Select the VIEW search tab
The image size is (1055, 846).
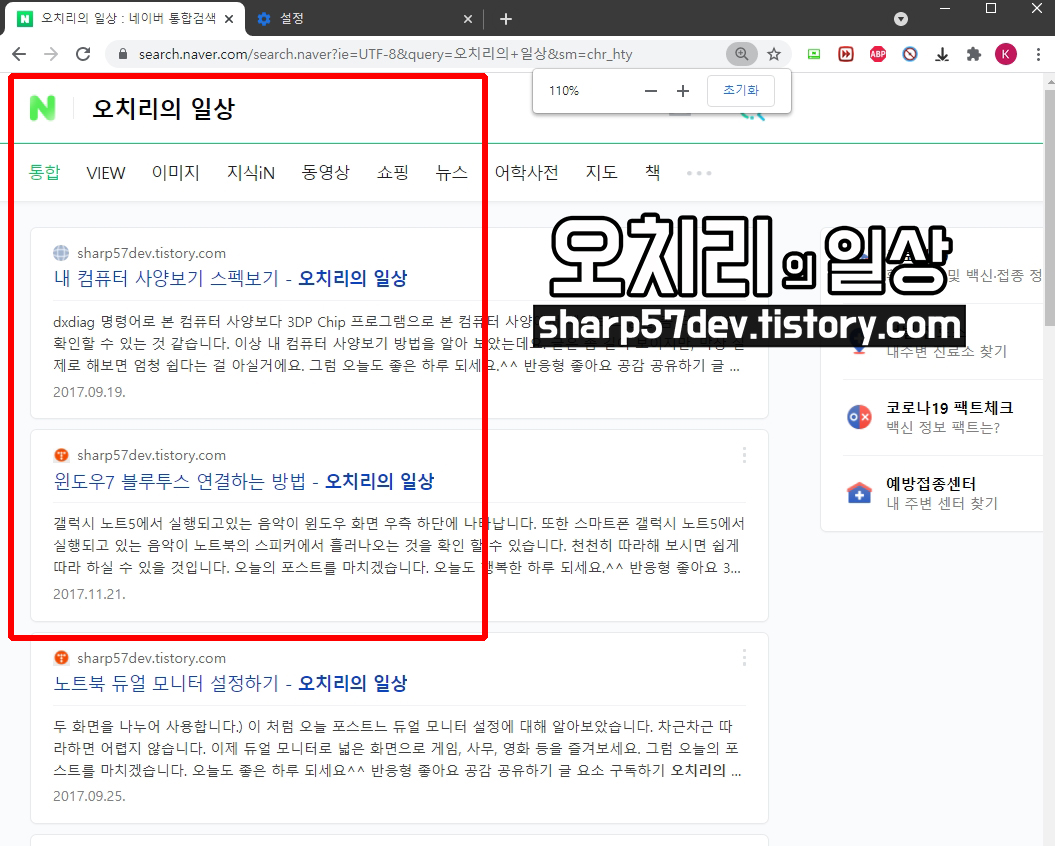pos(106,173)
